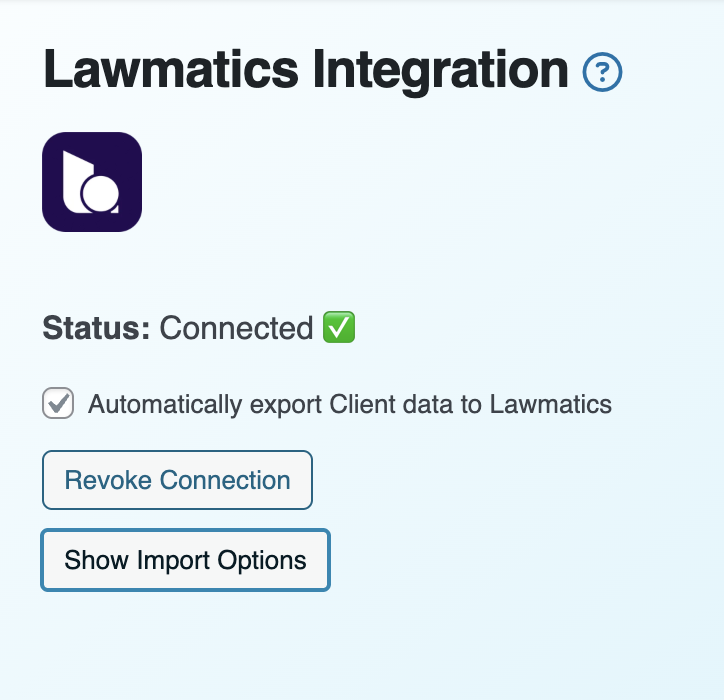
Task: Click the Status label text
Action: tap(96, 328)
